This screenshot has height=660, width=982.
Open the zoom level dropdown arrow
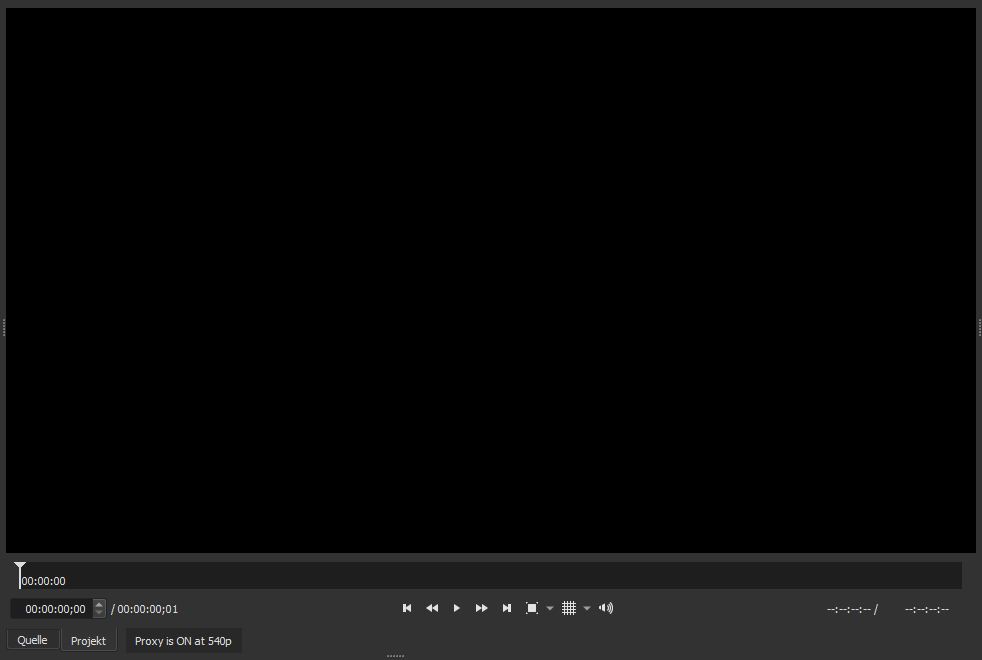tap(550, 608)
